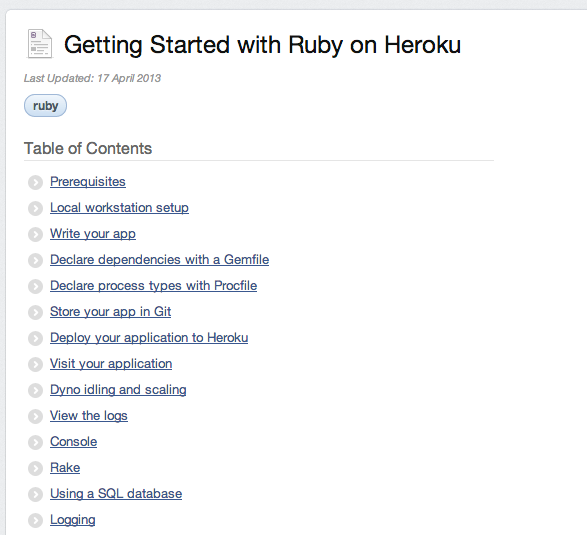Click the document icon beside the article title
This screenshot has width=587, height=535.
[x=40, y=44]
